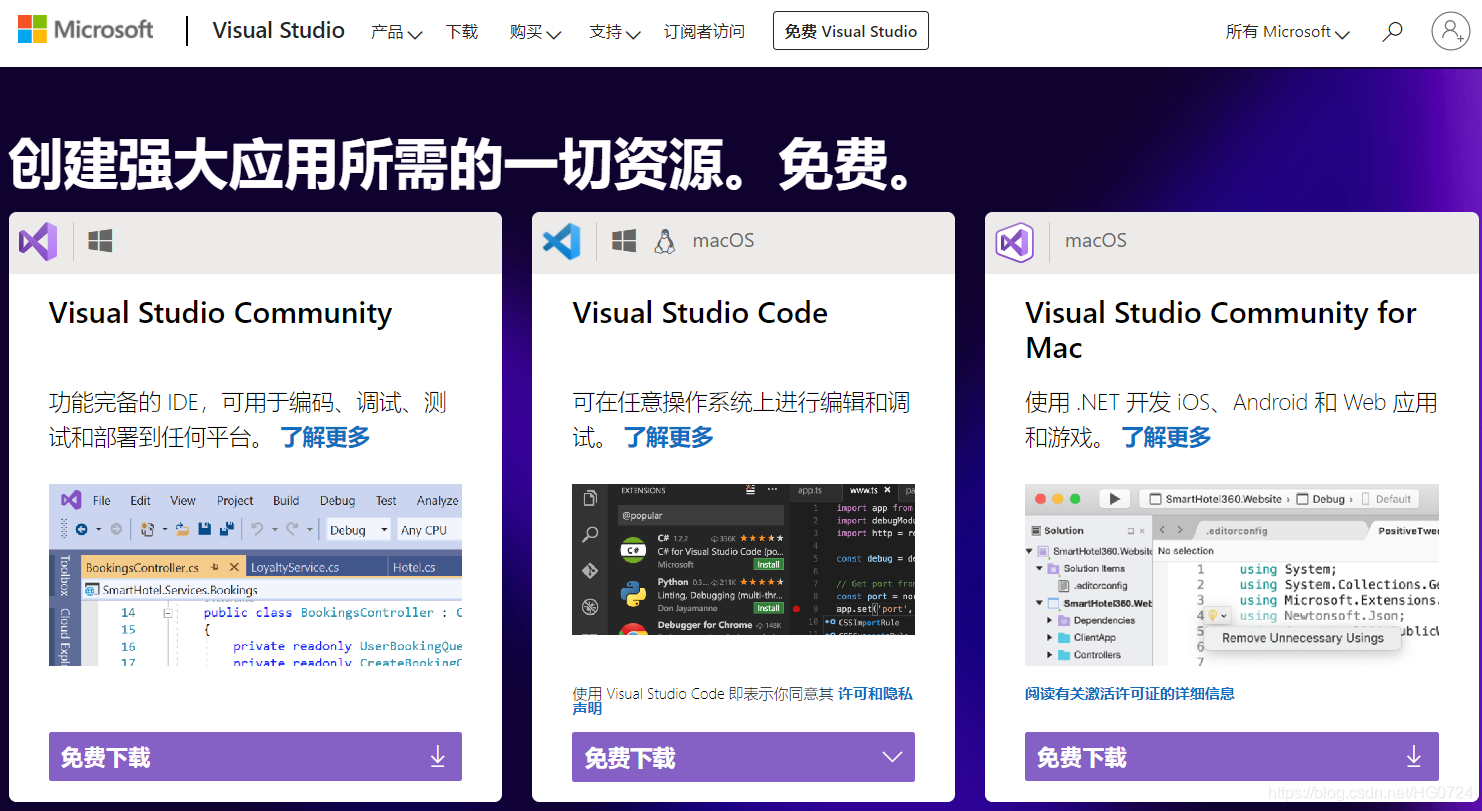This screenshot has width=1482, height=811.
Task: Click 了解更多 under Visual Studio Code
Action: (669, 437)
